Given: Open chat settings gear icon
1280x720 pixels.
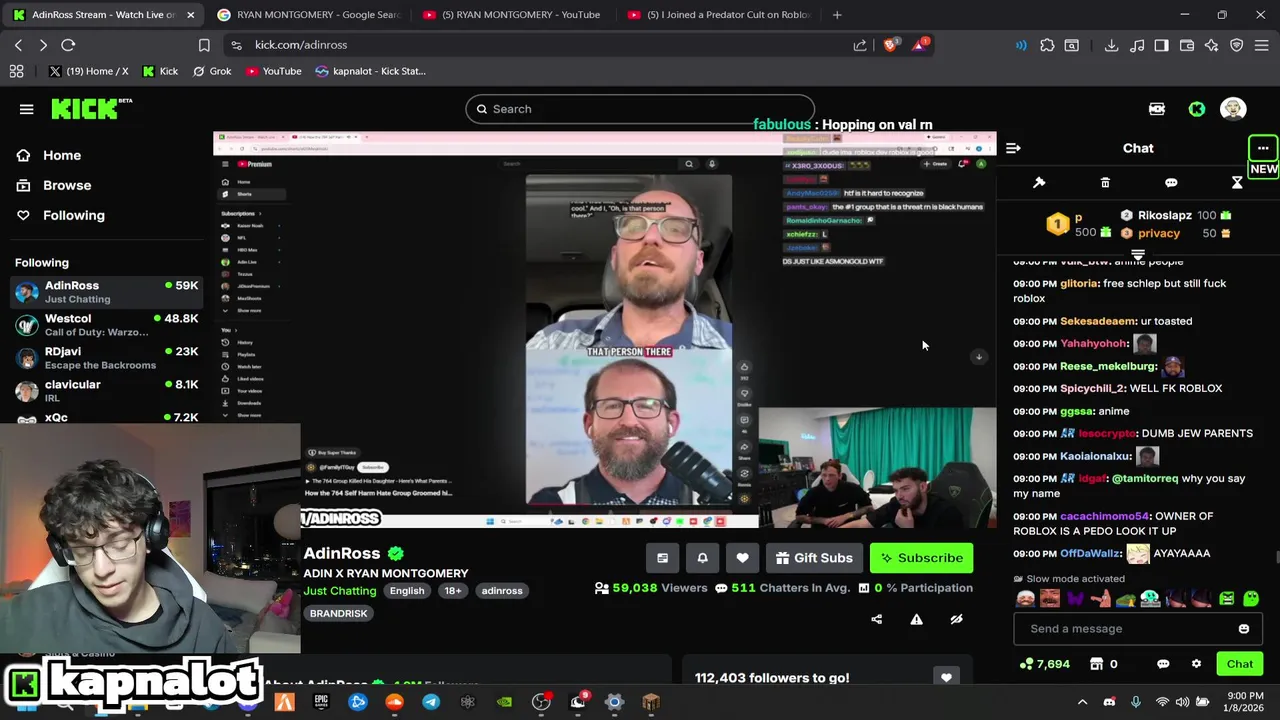Looking at the screenshot, I should (x=1196, y=664).
